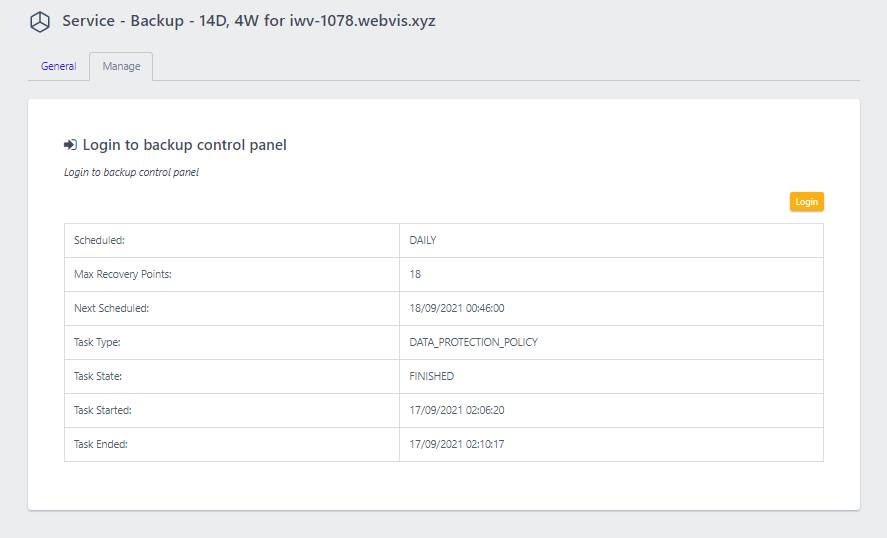Click the italic backup control panel subtitle

(131, 172)
